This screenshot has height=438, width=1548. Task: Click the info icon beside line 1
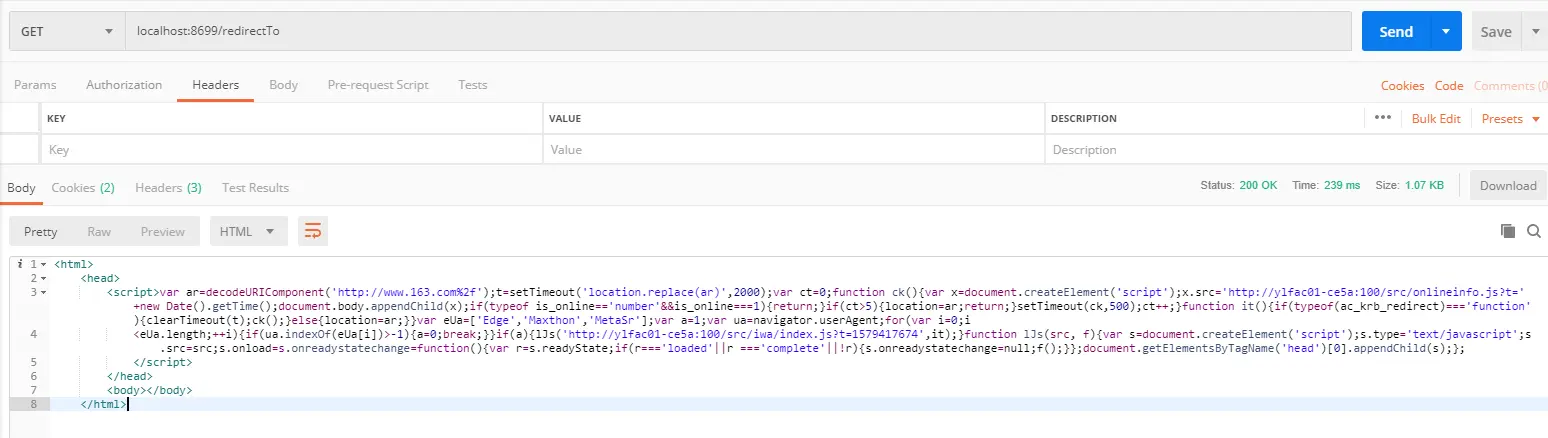[x=21, y=264]
